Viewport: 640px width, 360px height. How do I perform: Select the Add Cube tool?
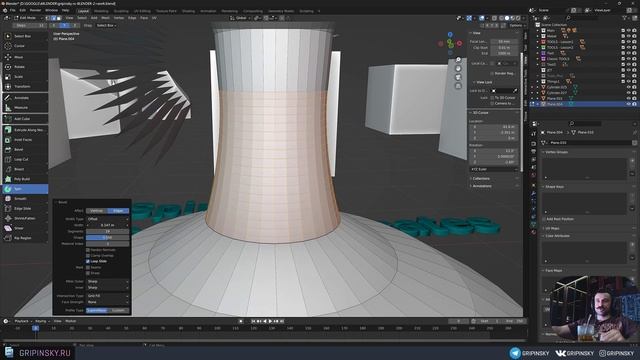coord(25,119)
